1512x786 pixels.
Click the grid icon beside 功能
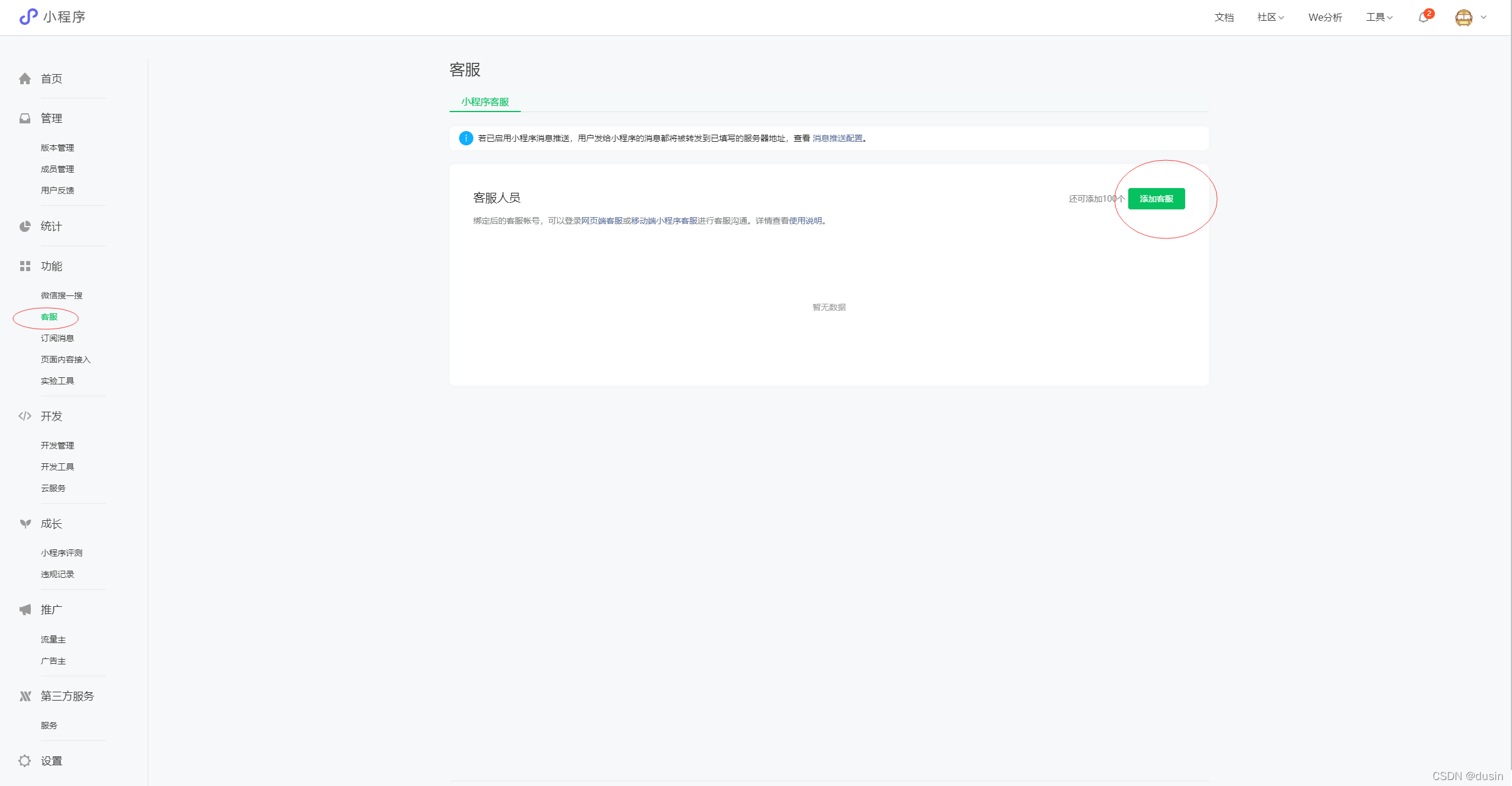(x=25, y=266)
